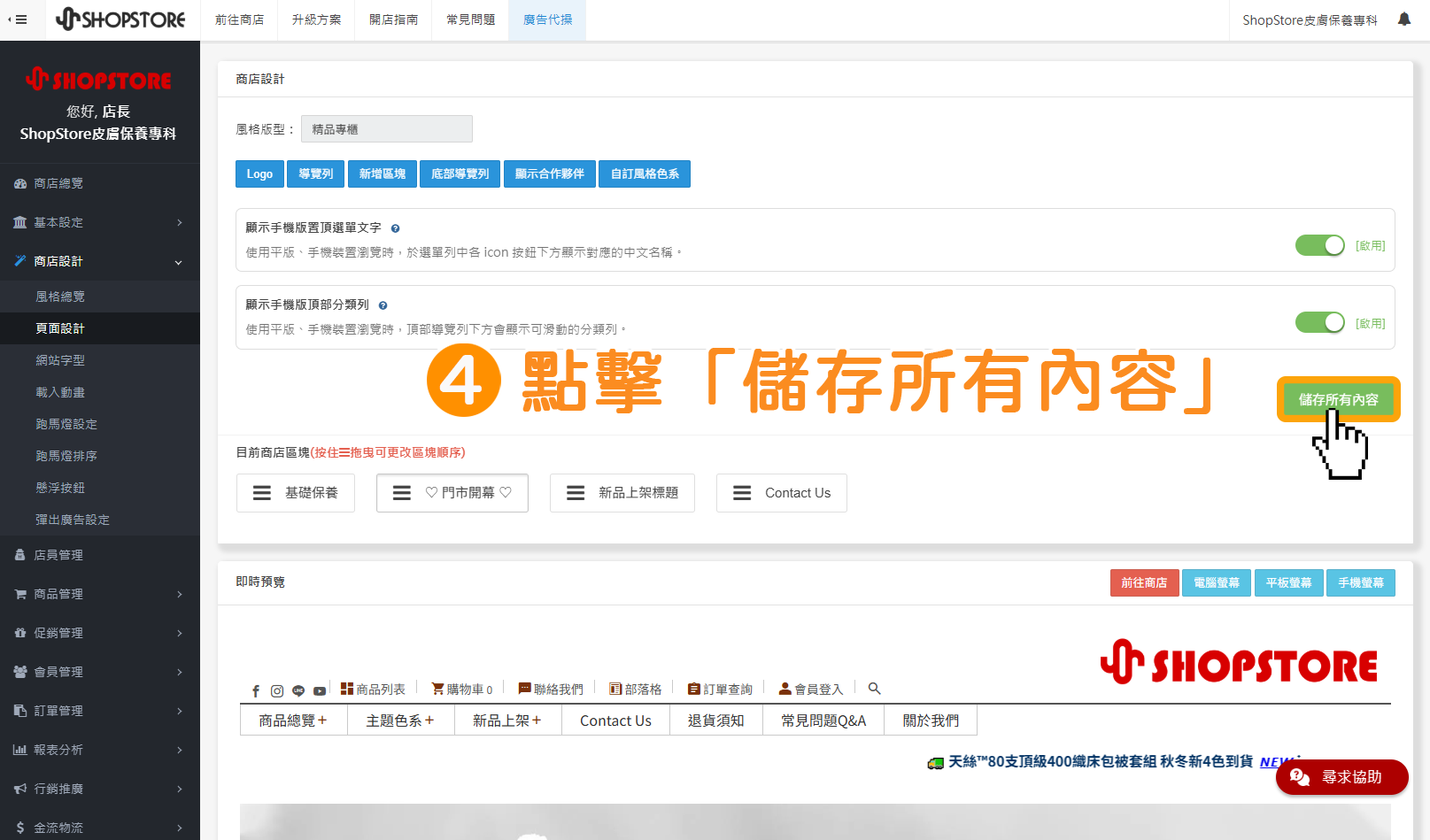Expand 行銷推廣 sidebar section
The image size is (1430, 840).
tap(100, 789)
